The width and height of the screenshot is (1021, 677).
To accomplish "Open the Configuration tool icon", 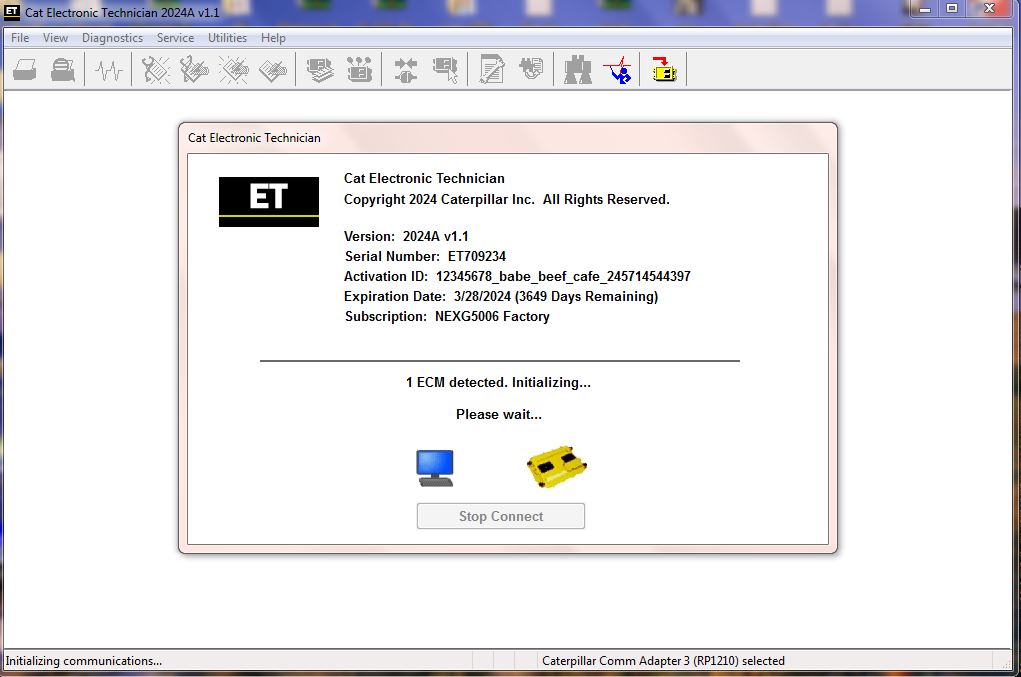I will [x=359, y=70].
